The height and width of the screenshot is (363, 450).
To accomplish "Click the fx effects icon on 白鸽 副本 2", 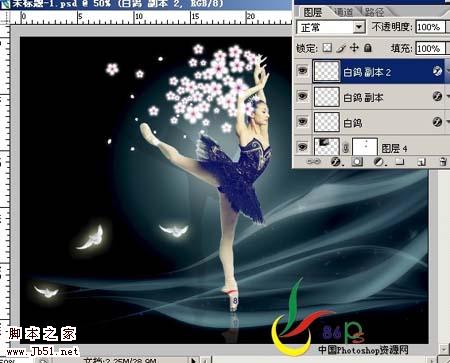I will click(x=437, y=71).
